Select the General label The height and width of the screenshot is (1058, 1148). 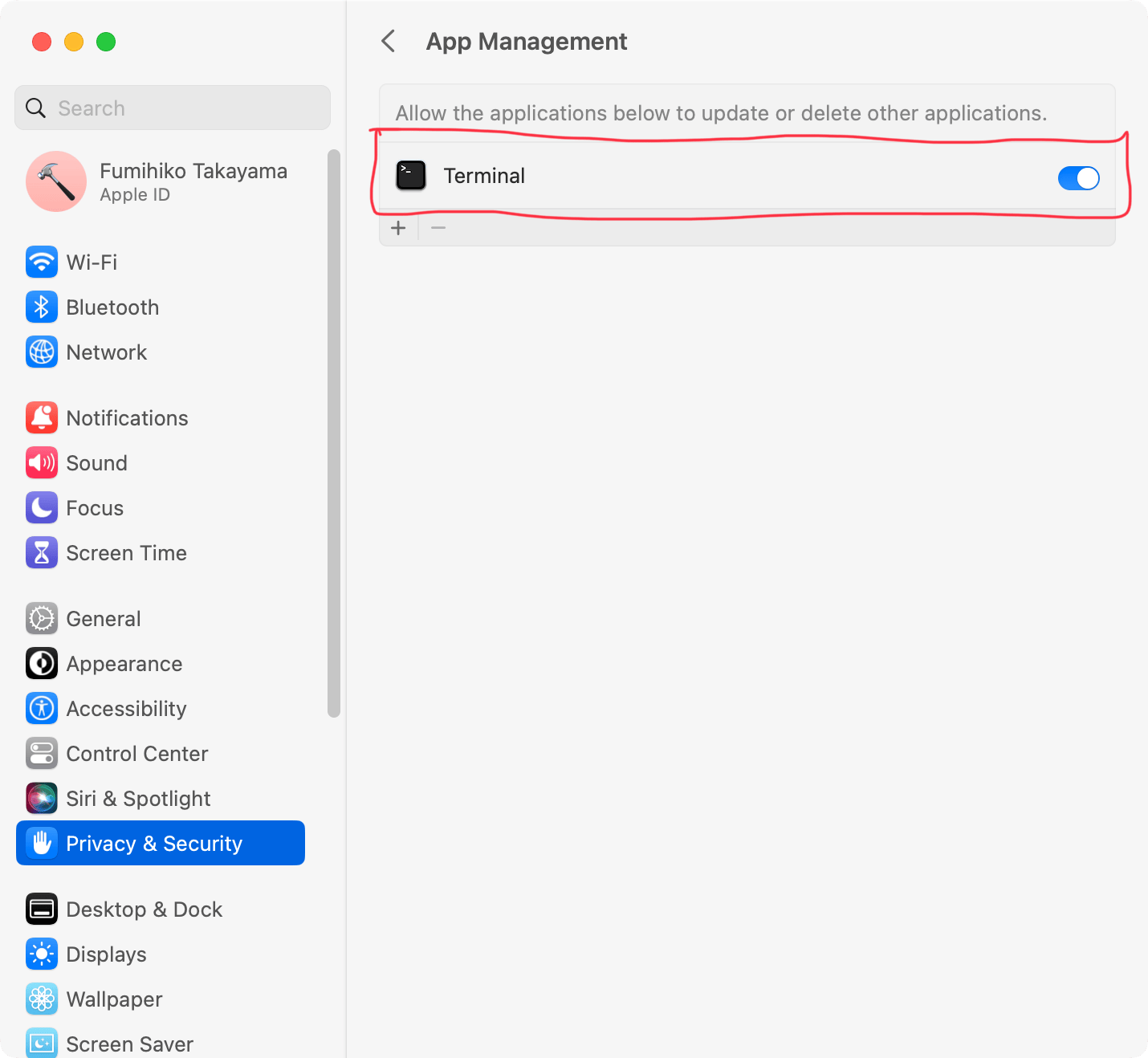104,619
